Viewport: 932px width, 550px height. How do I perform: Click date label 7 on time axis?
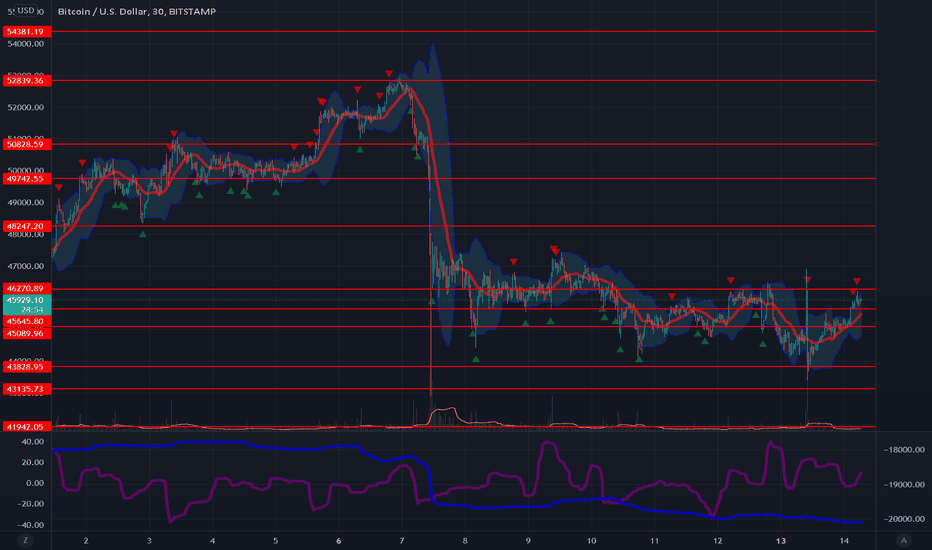(402, 540)
